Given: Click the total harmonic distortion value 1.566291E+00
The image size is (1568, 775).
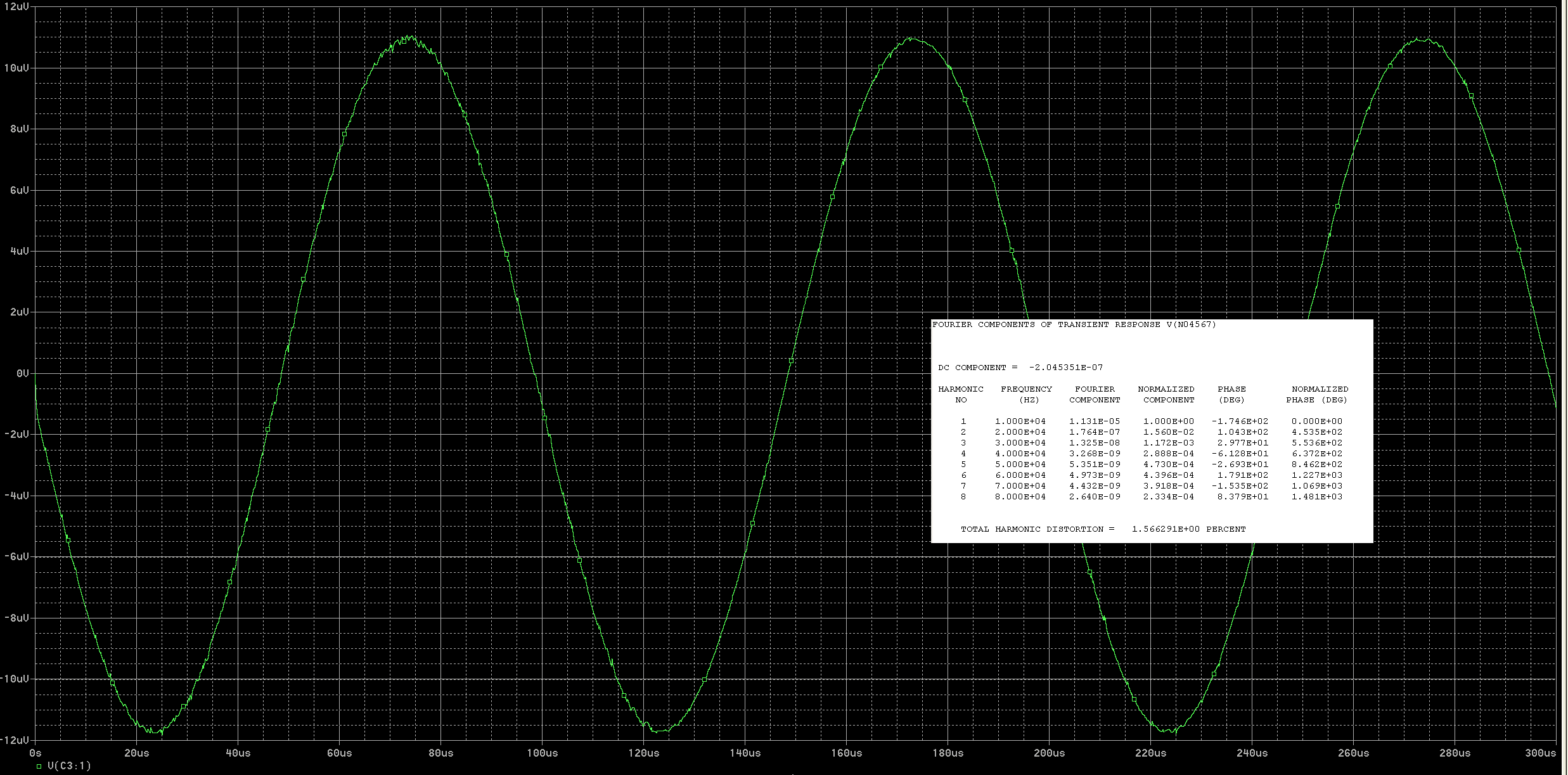Looking at the screenshot, I should (1166, 529).
